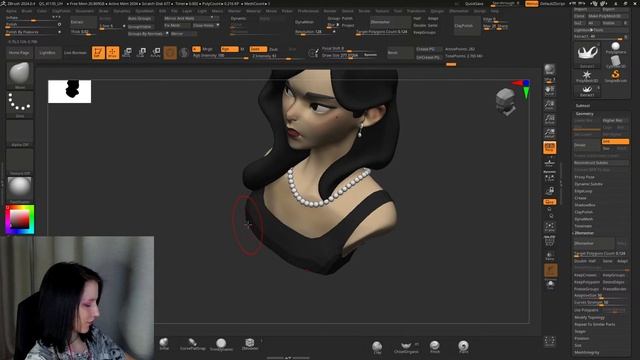
Task: Select the Draw mode button
Action: coord(113,53)
